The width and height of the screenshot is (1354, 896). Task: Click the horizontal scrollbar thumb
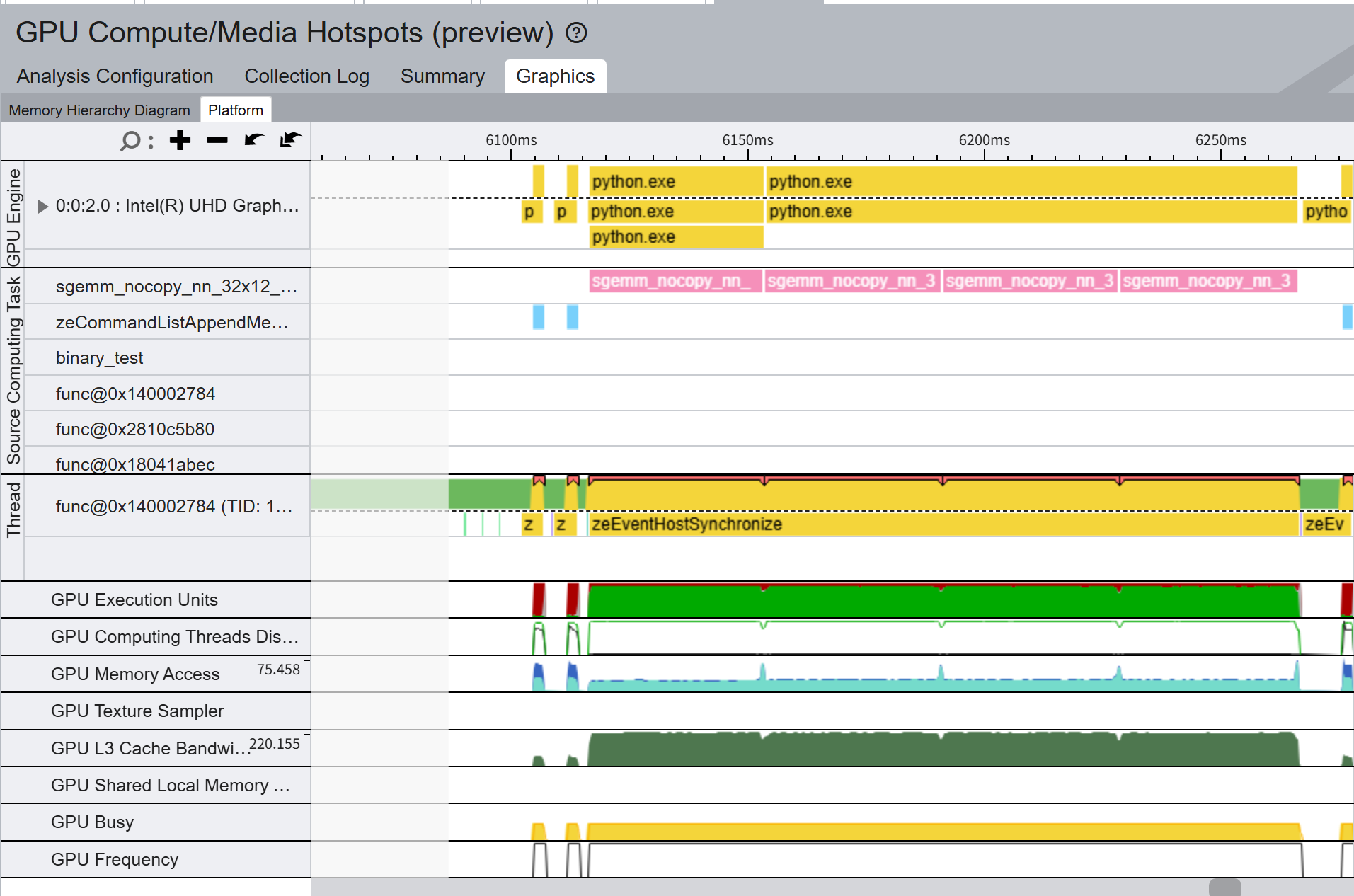(x=1224, y=888)
